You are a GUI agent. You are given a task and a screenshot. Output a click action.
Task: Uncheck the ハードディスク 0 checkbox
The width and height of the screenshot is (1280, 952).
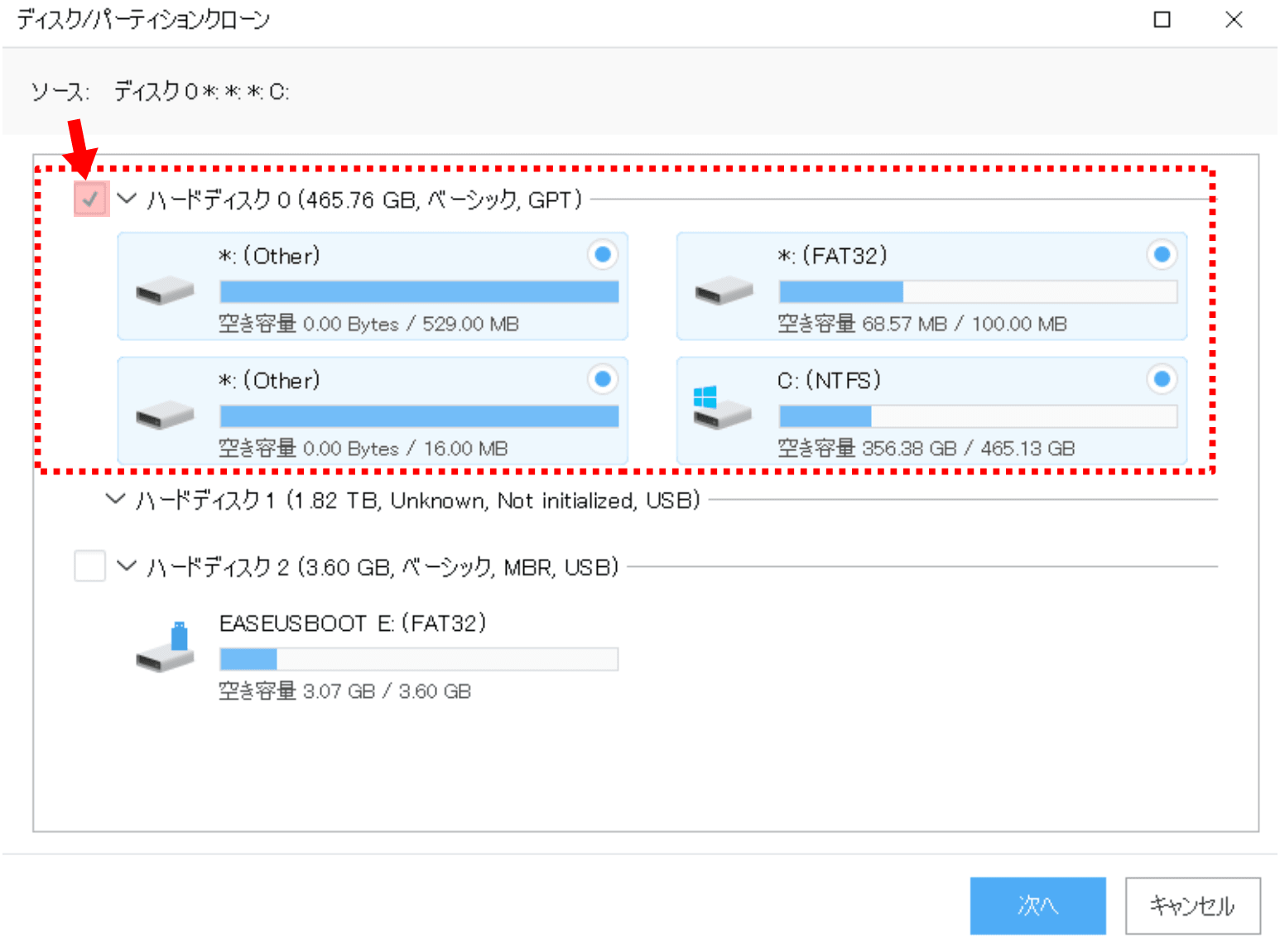click(91, 200)
